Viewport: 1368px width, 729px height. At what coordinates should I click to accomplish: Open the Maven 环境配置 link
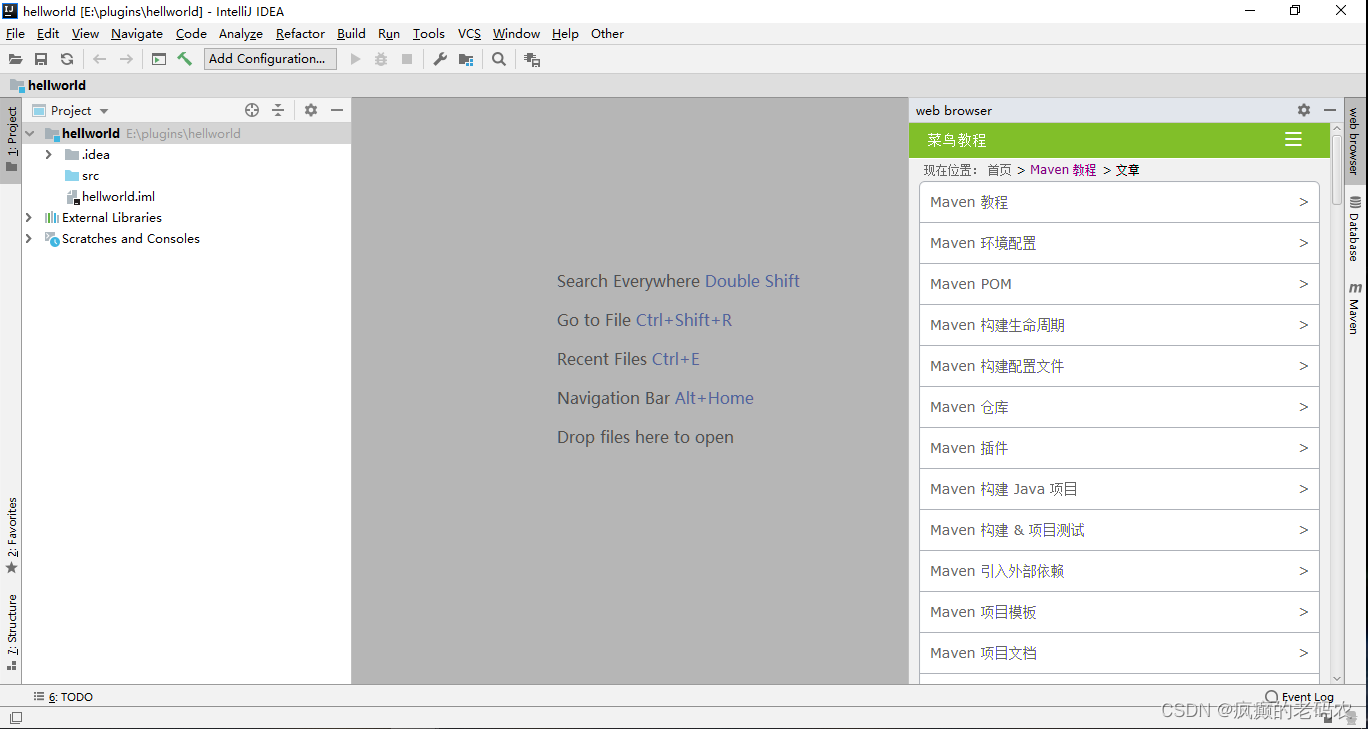pyautogui.click(x=983, y=243)
